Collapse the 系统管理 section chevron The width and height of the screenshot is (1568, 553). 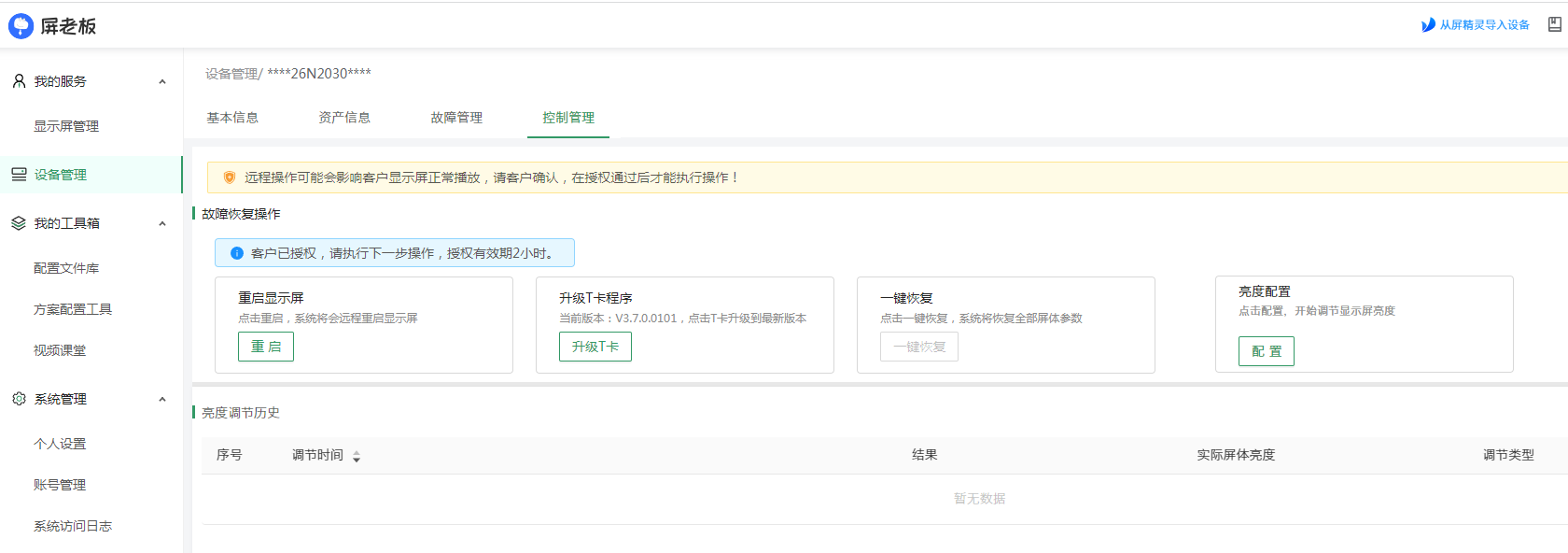[x=162, y=400]
